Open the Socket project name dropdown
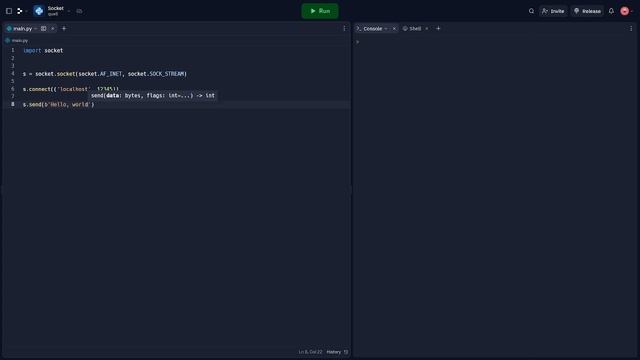 pos(69,11)
